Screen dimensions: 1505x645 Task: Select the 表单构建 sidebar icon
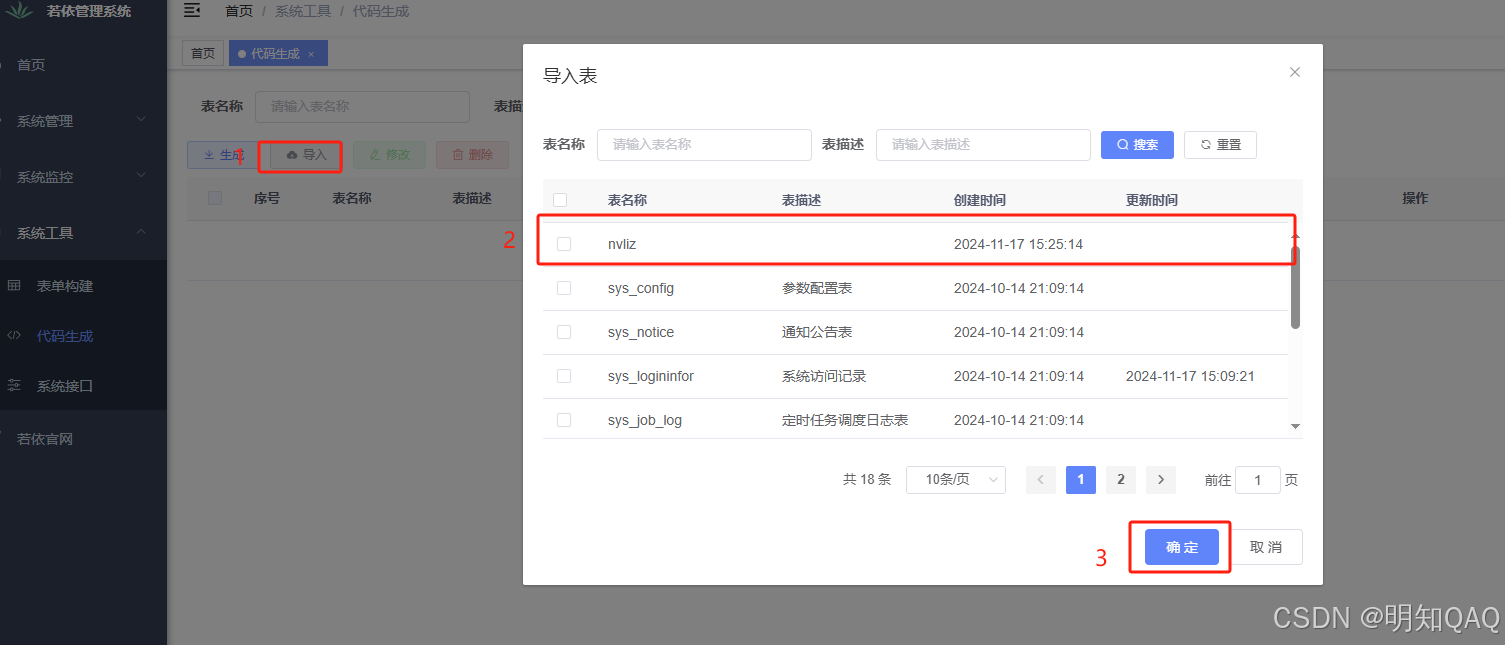[x=14, y=285]
